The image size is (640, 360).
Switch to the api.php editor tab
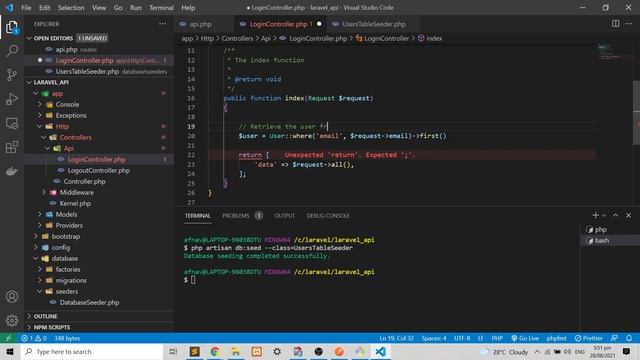tap(200, 24)
